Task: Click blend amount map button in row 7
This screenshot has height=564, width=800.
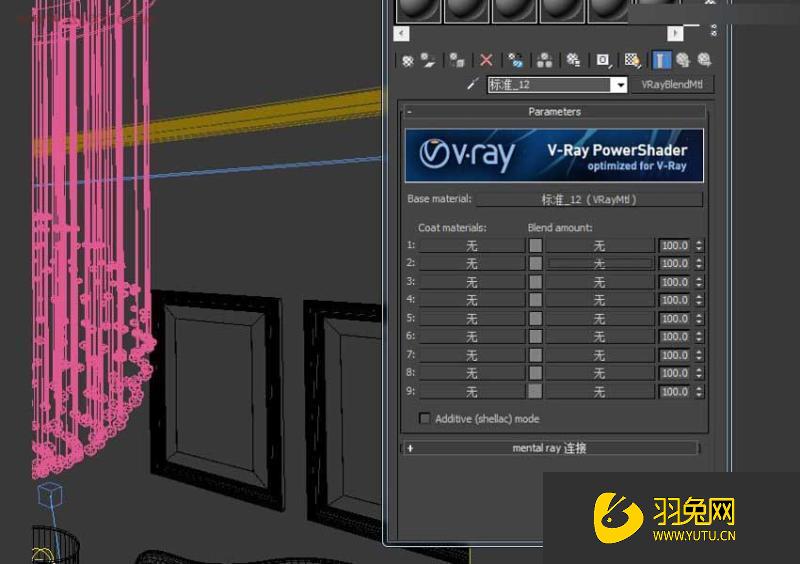Action: coord(600,355)
